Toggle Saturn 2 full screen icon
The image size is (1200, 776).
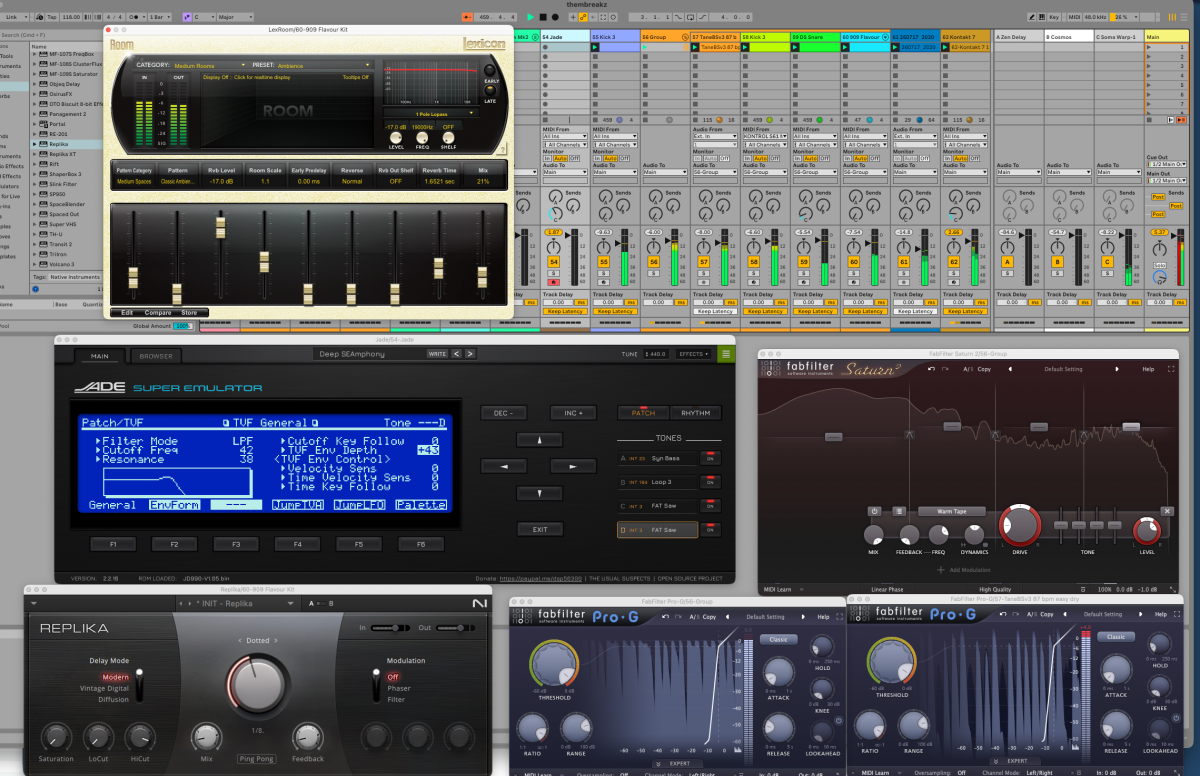click(x=1172, y=368)
